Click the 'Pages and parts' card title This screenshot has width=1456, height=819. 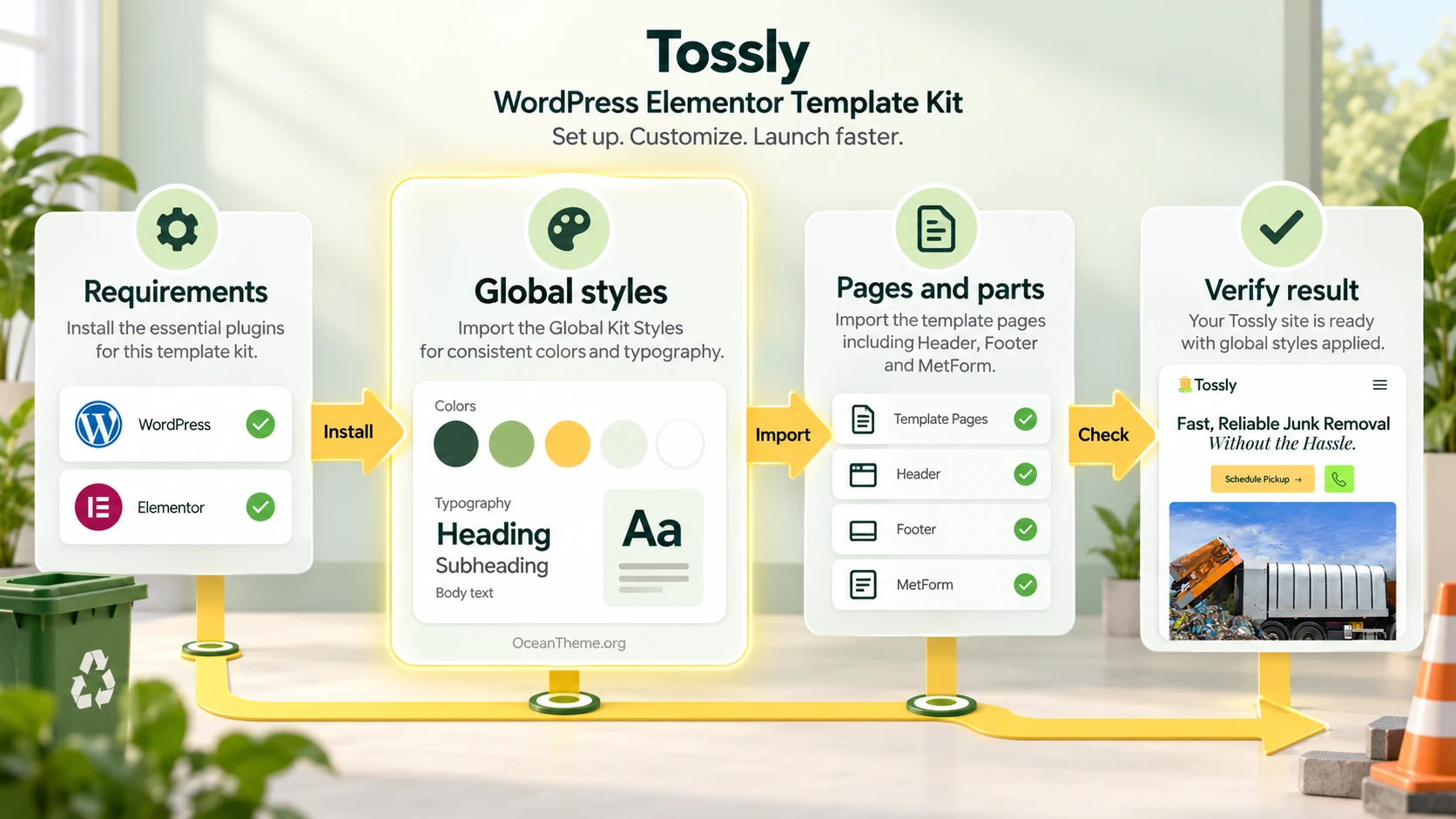(x=940, y=288)
